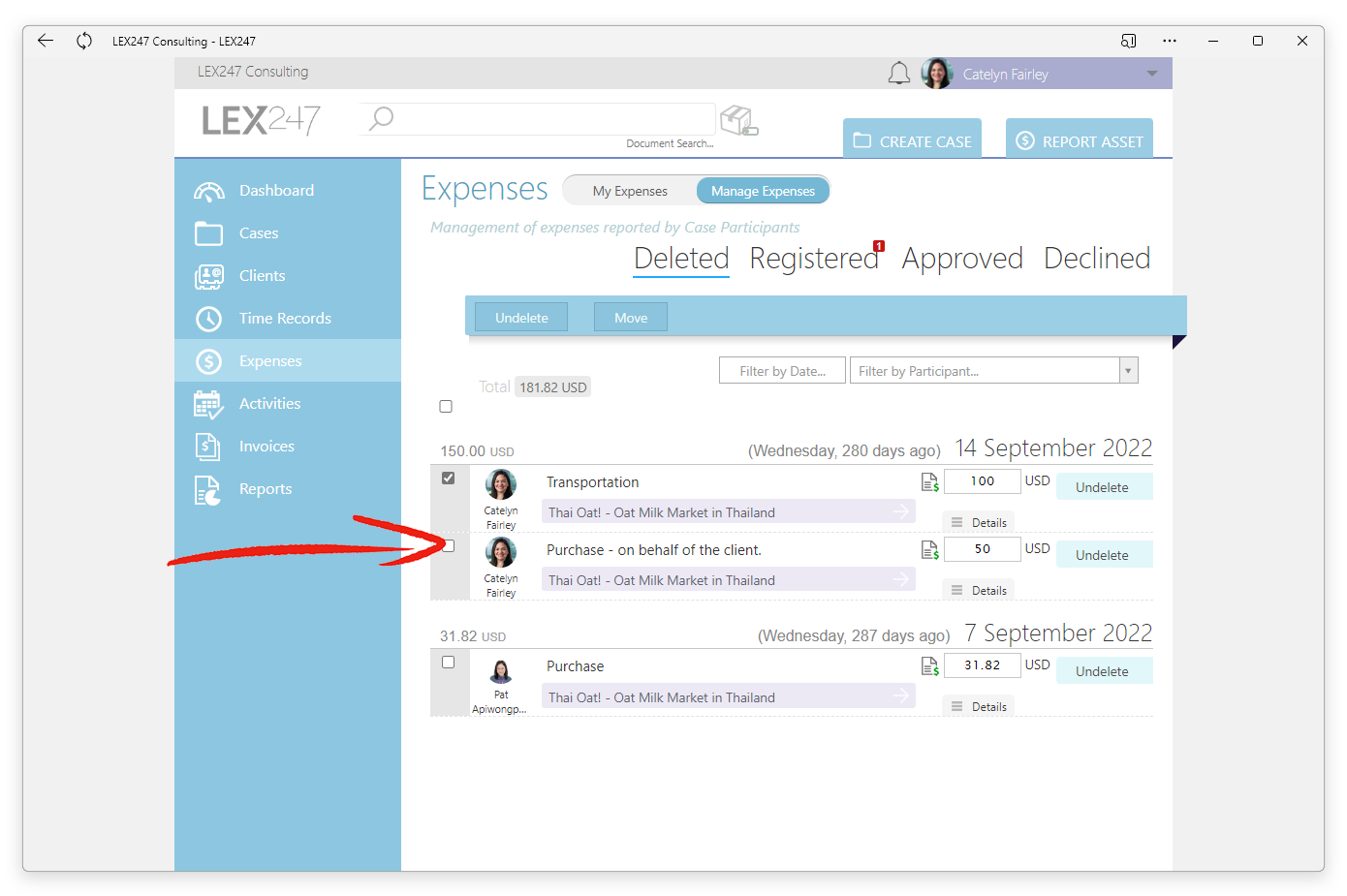
Task: Undelete the Transportation expense row
Action: [x=1103, y=487]
